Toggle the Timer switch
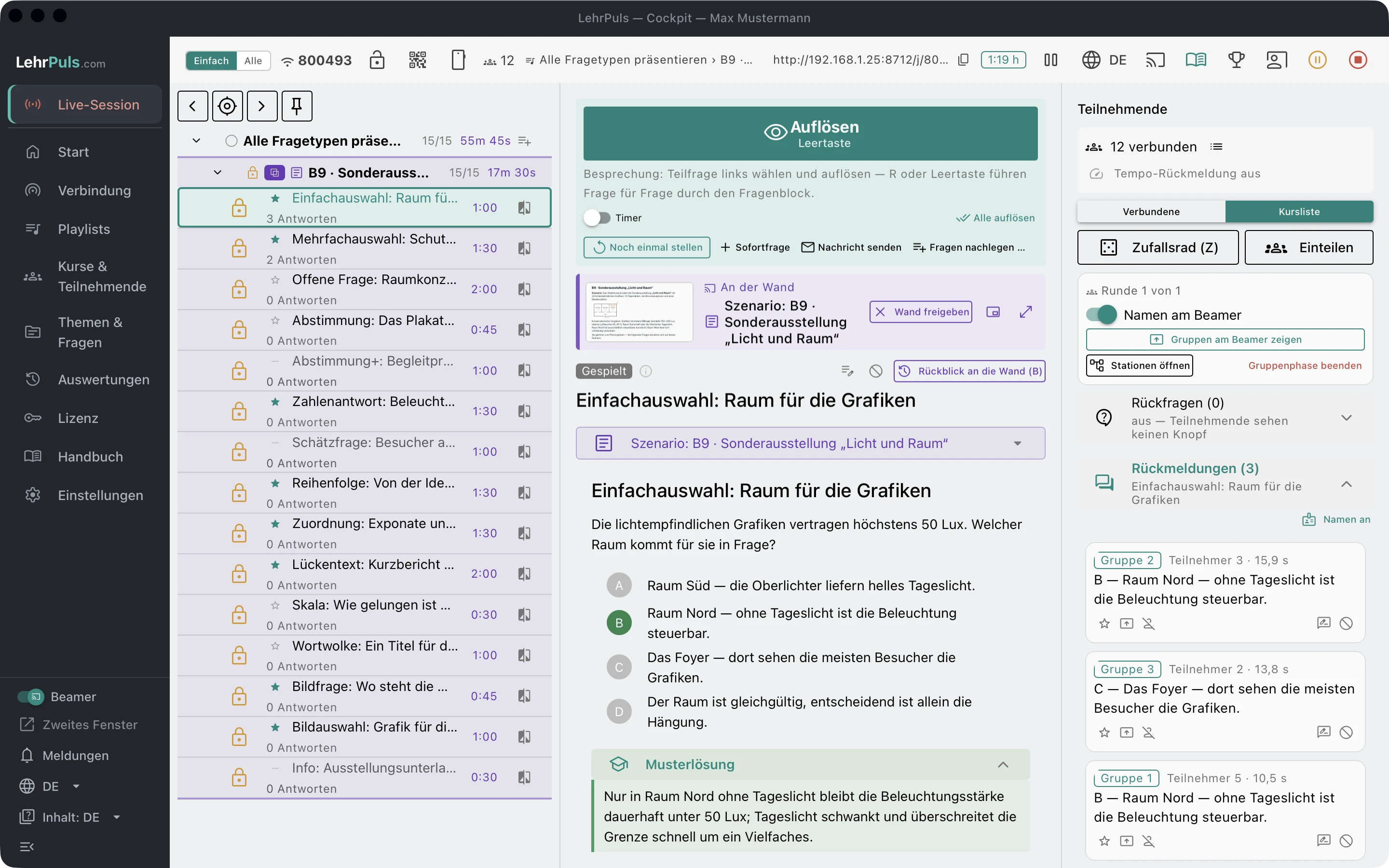 [597, 218]
